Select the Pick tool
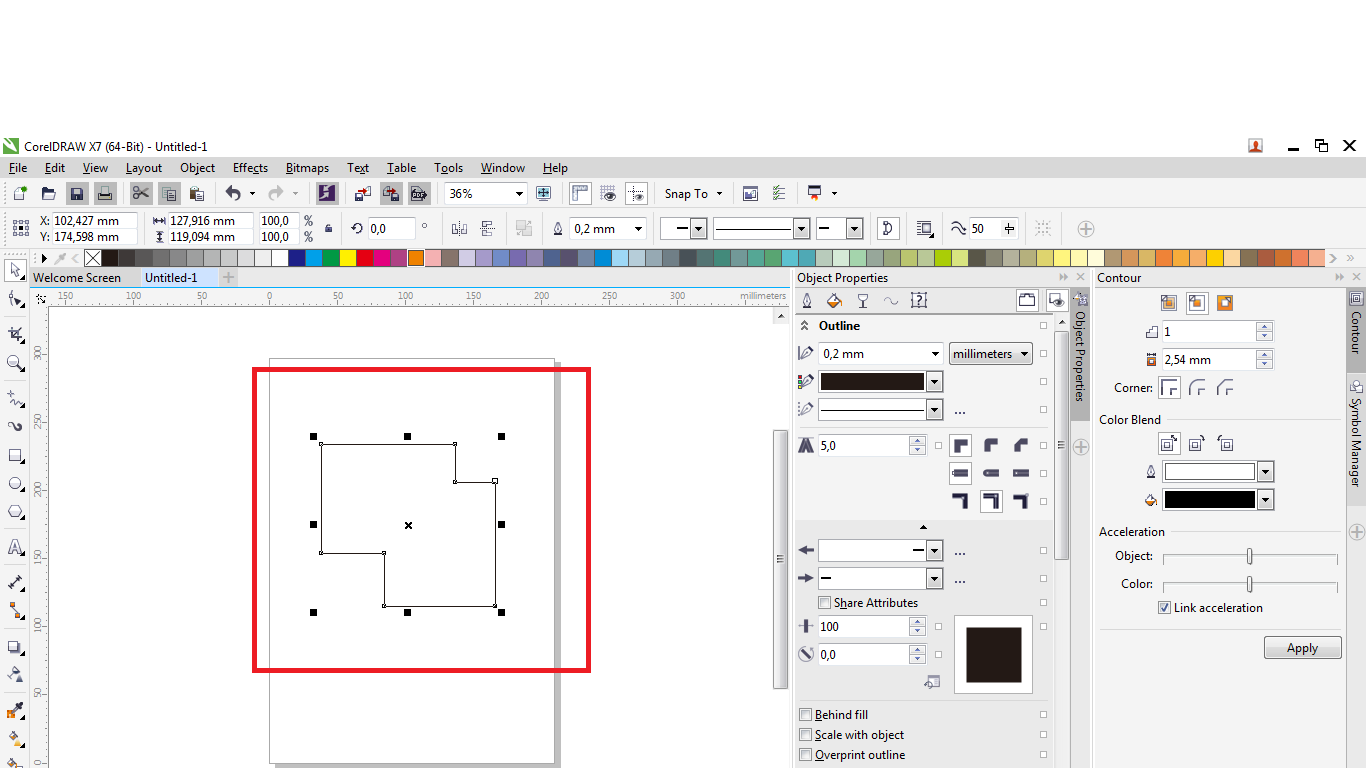The height and width of the screenshot is (768, 1366). click(16, 271)
